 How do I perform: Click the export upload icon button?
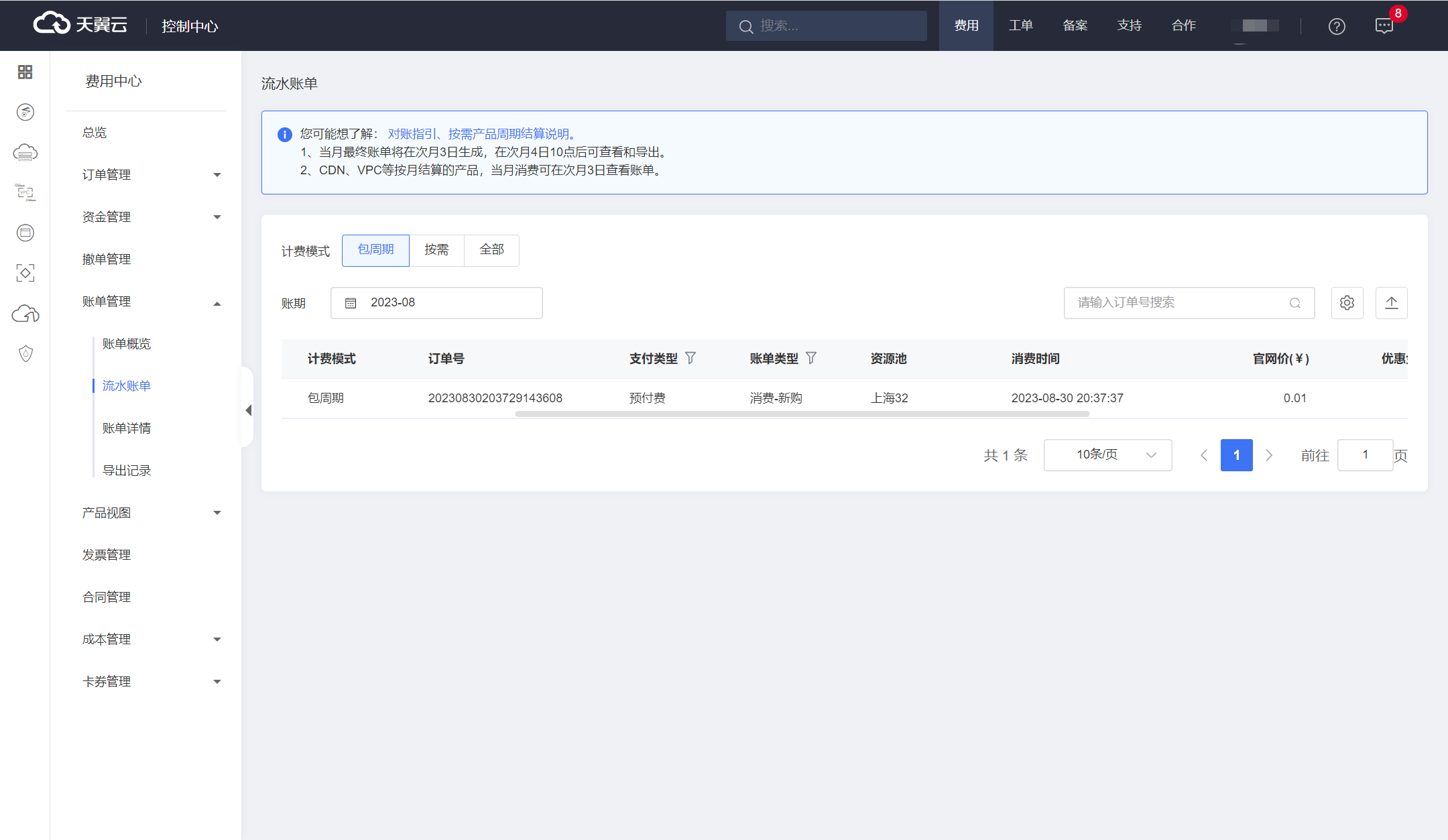(x=1391, y=303)
